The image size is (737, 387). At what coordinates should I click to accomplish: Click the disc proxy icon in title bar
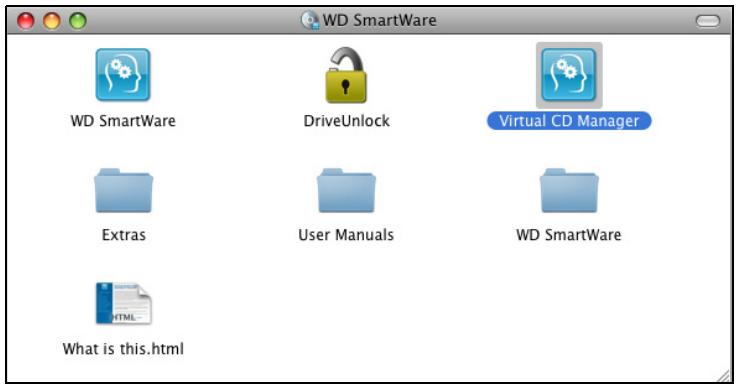[310, 20]
